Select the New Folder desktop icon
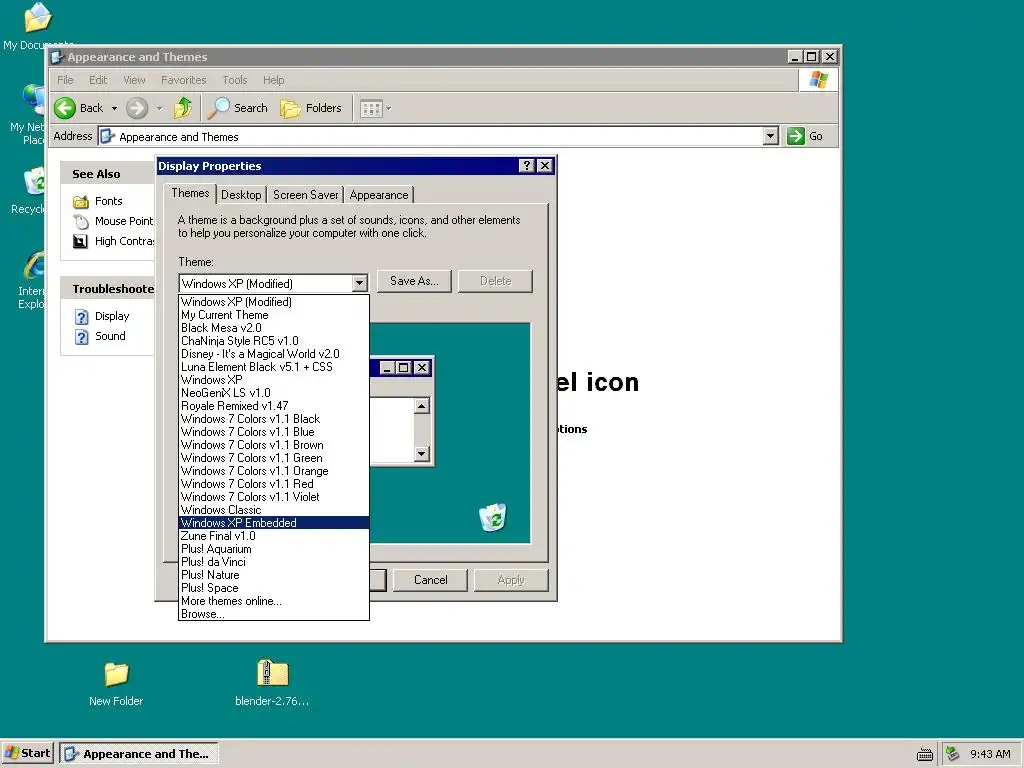 click(116, 673)
